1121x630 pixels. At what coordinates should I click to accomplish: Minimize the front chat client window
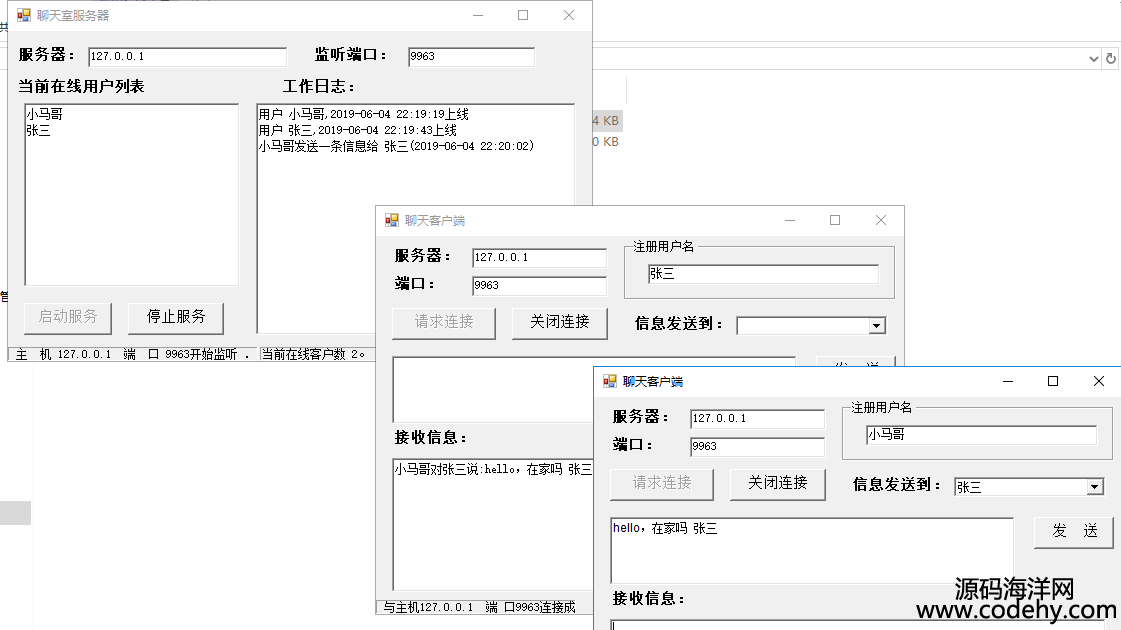point(1007,382)
